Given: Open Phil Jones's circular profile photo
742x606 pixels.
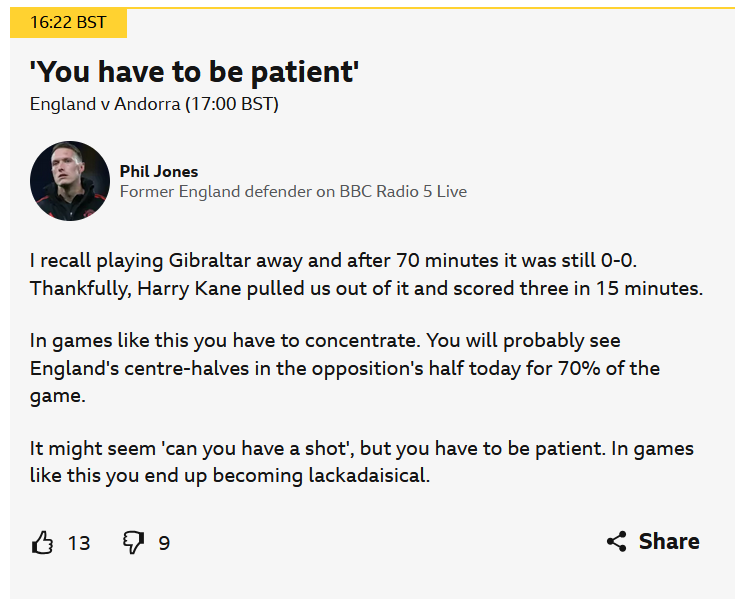Looking at the screenshot, I should coord(69,181).
